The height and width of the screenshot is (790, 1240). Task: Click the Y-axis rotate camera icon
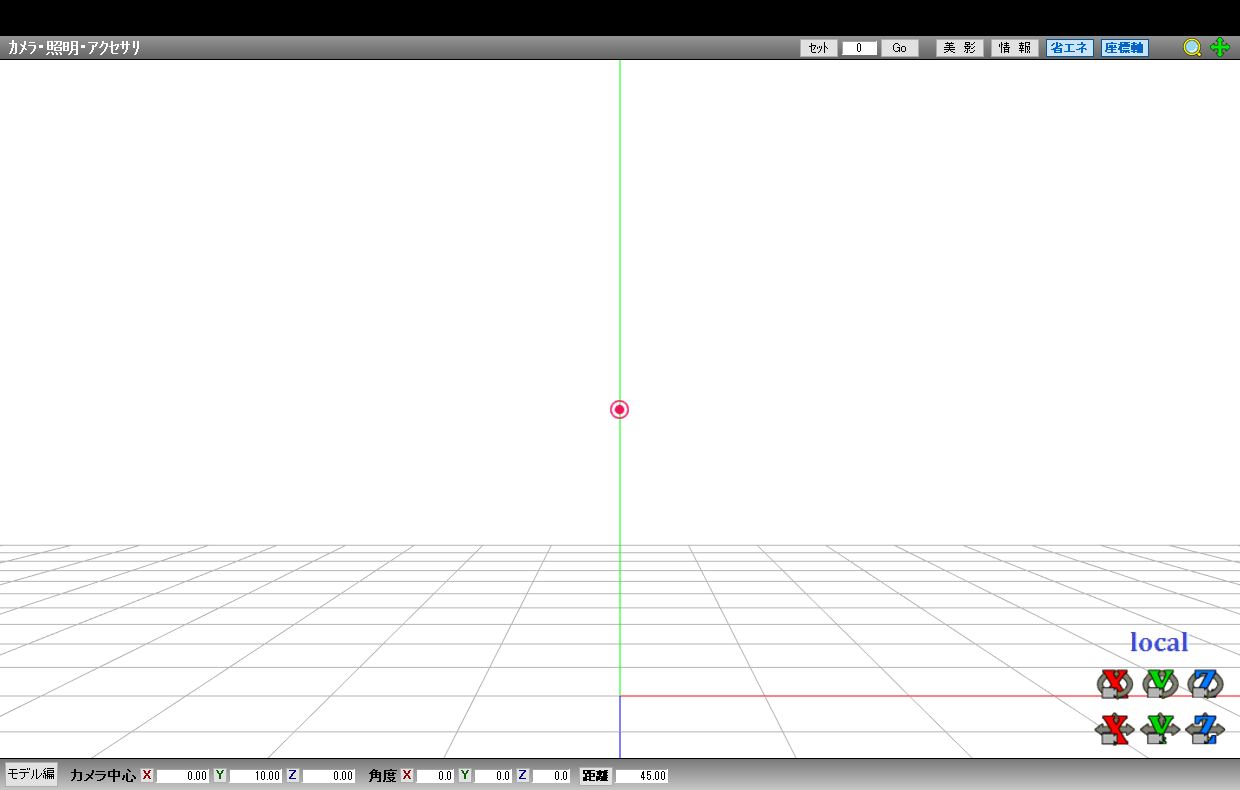click(x=1160, y=683)
